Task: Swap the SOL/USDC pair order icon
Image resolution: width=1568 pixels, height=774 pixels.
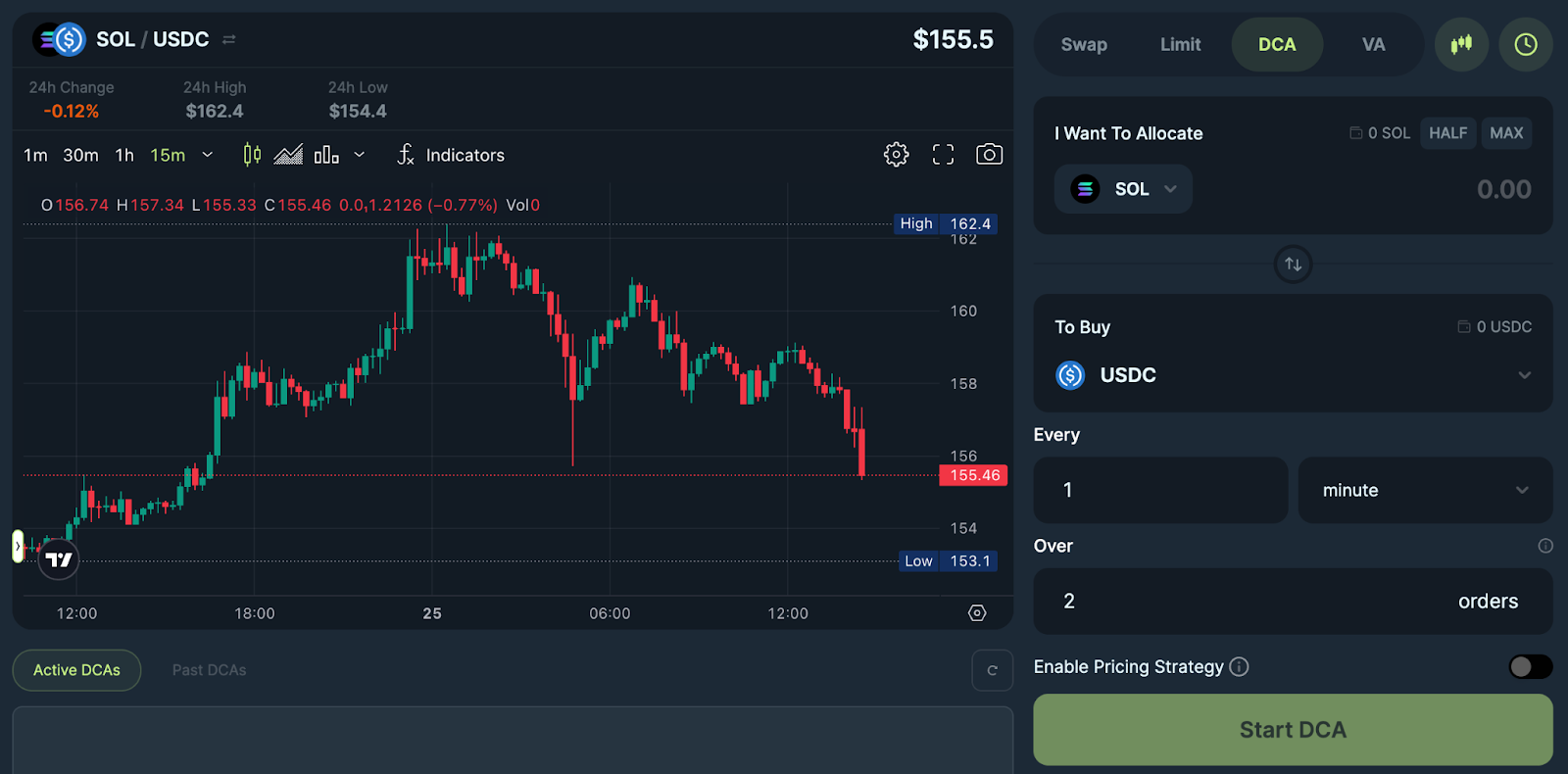Action: point(229,39)
